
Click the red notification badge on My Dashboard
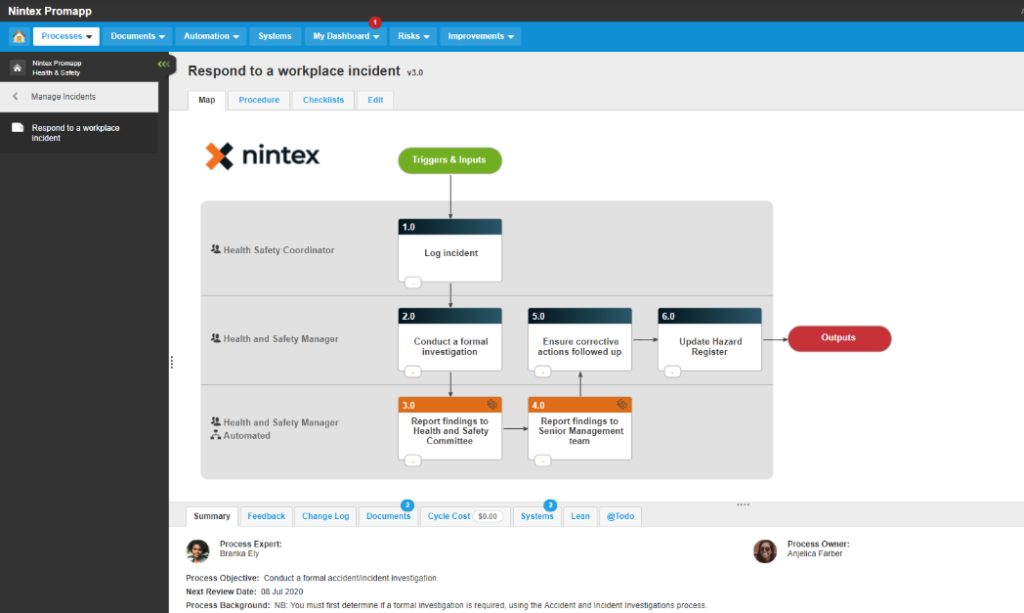[375, 21]
